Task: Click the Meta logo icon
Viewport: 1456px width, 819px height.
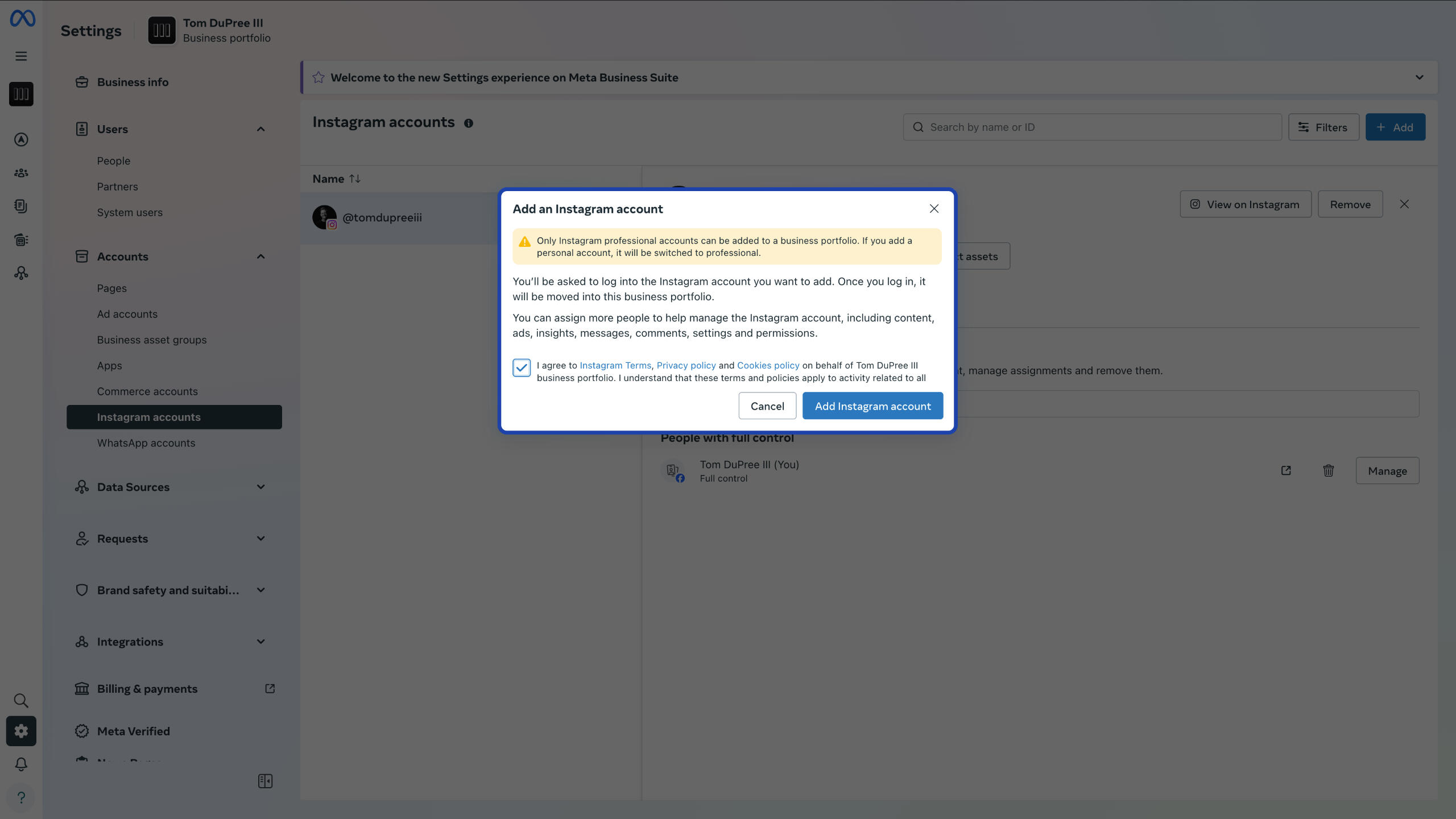Action: tap(22, 18)
